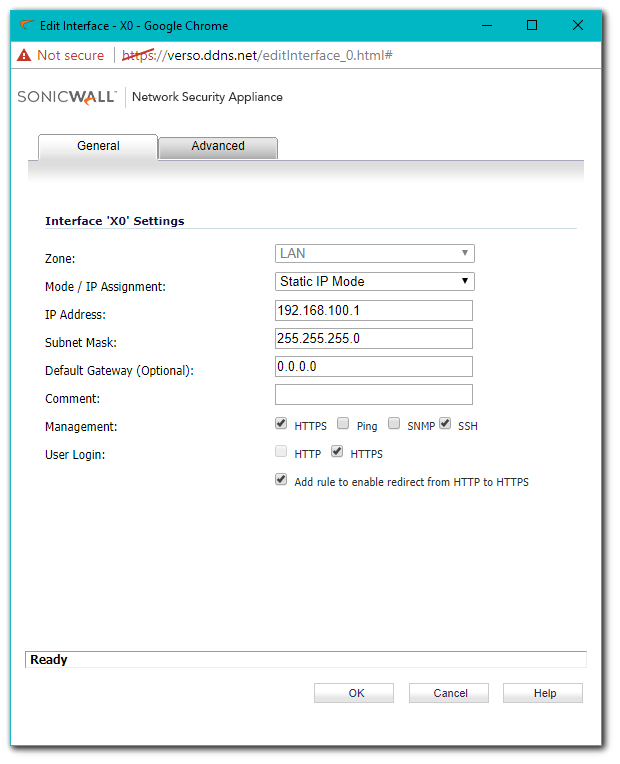Enable Ping management checkbox
Viewport: 620px width, 764px height.
point(344,424)
